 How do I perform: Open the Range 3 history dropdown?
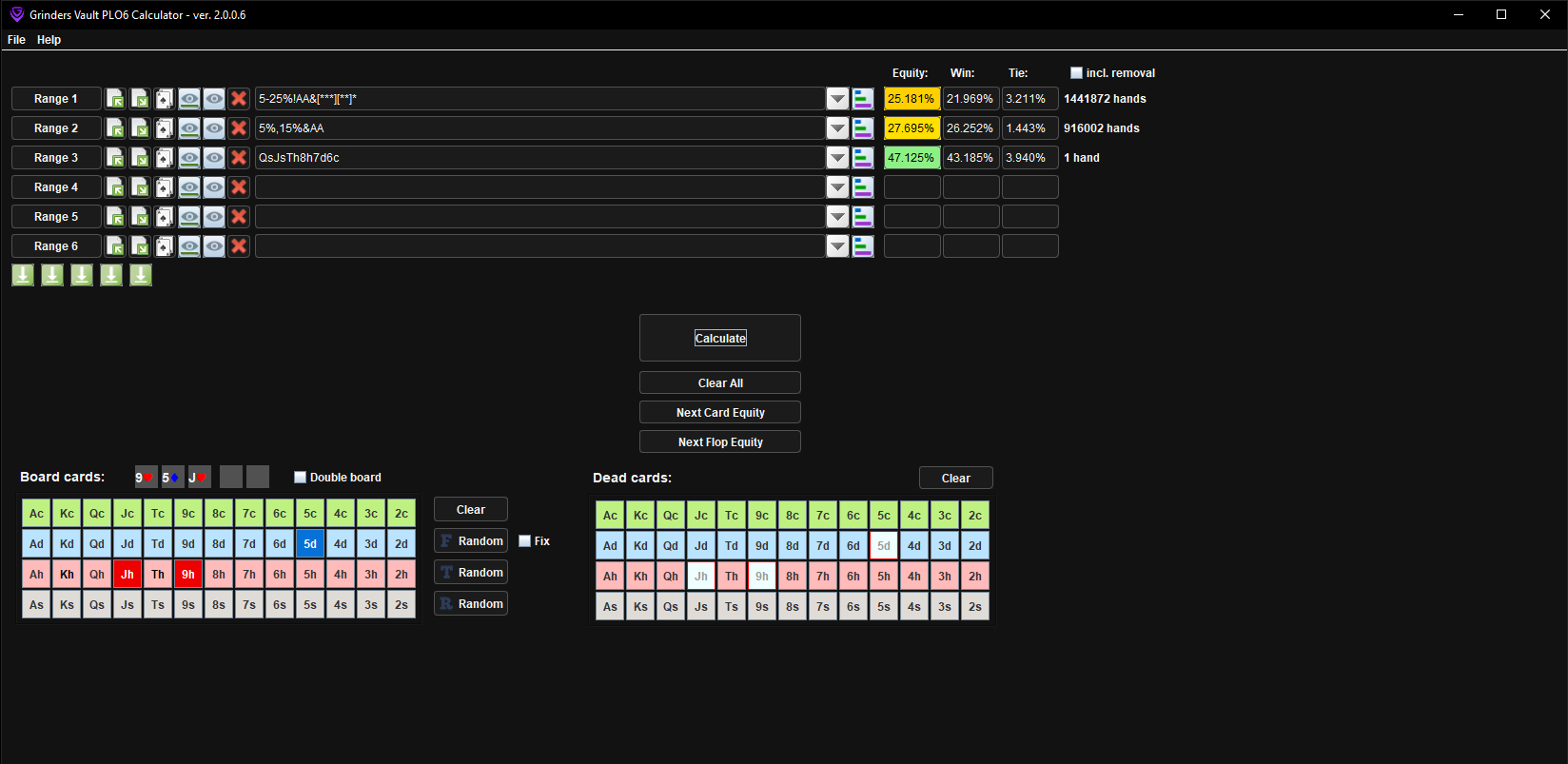[x=837, y=158]
